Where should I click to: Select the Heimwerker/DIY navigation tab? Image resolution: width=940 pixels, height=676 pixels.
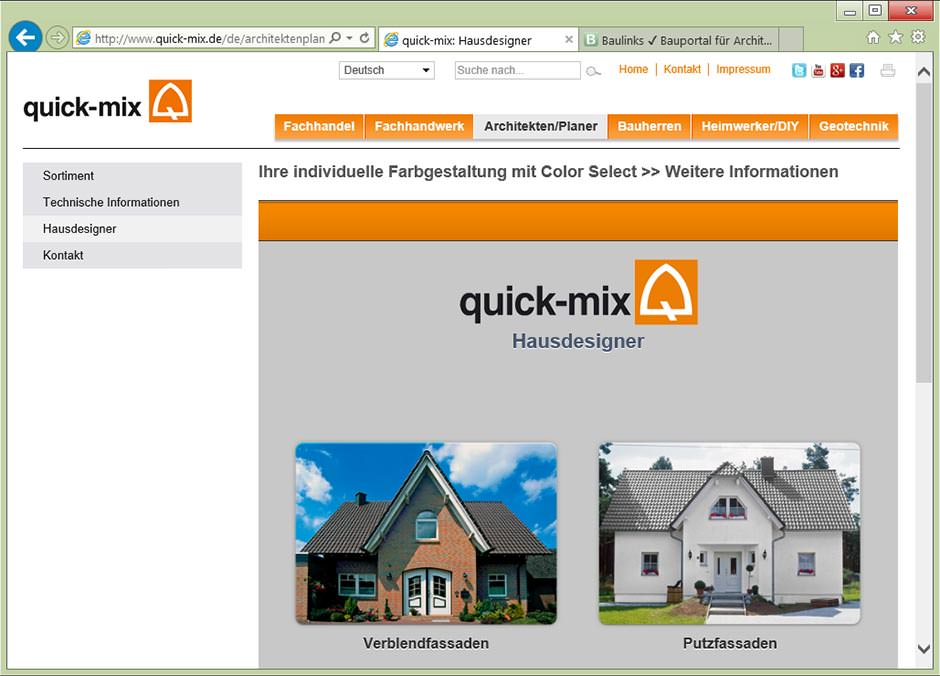750,126
